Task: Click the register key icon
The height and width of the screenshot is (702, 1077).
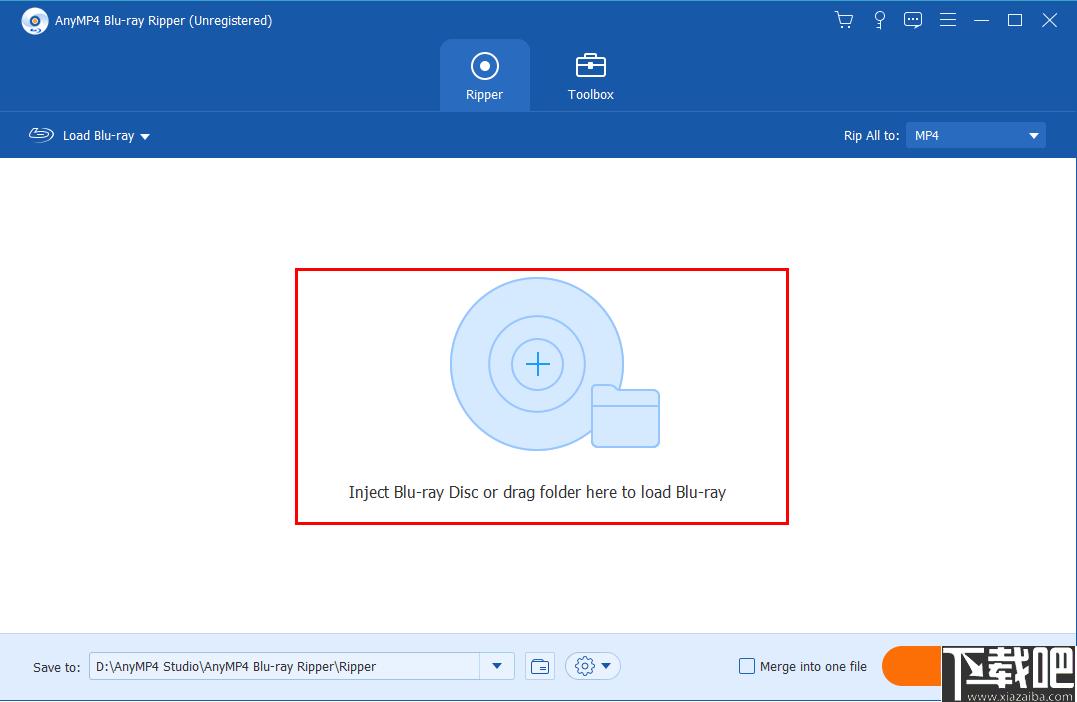Action: point(879,20)
